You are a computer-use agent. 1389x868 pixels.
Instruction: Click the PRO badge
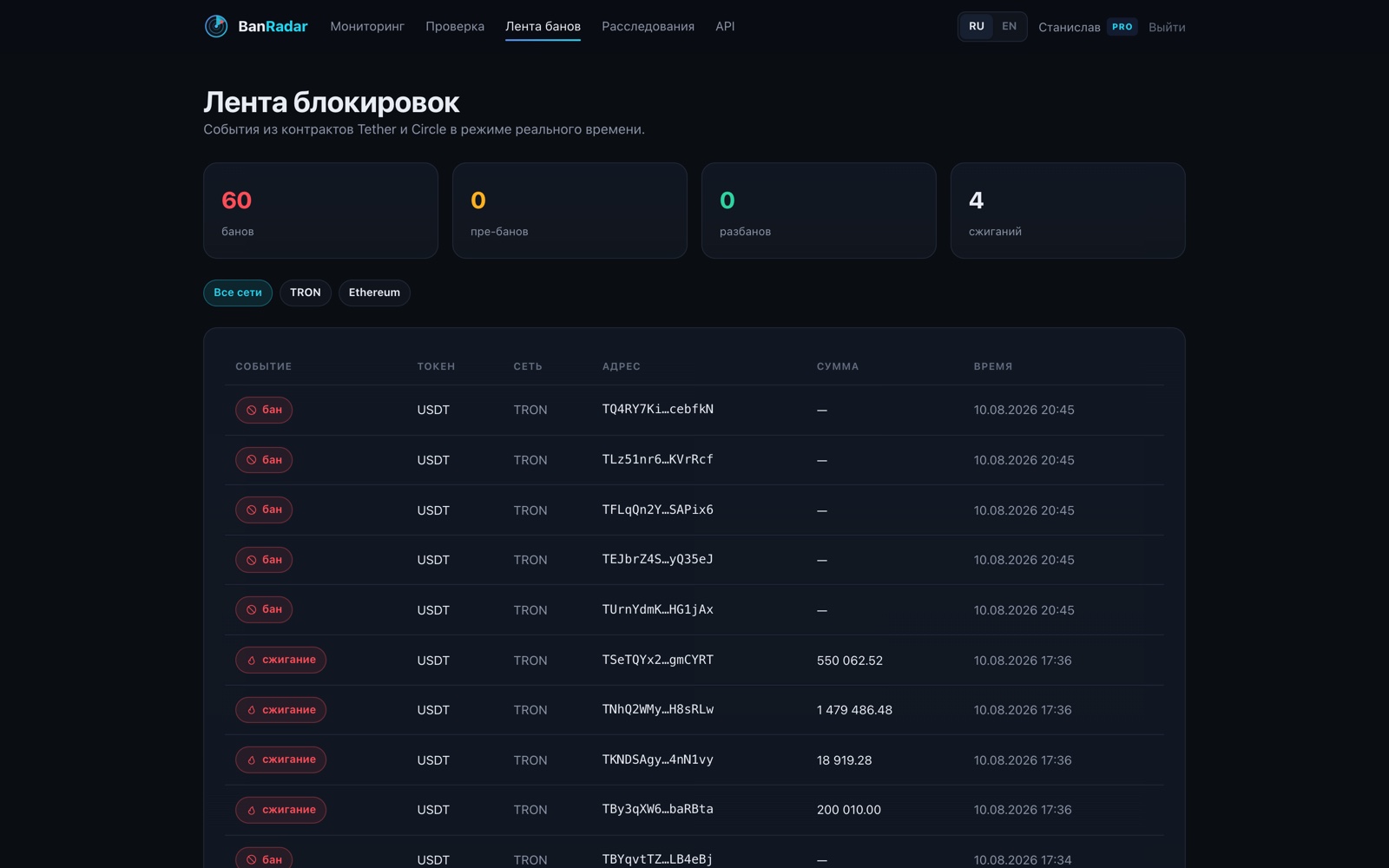tap(1122, 27)
